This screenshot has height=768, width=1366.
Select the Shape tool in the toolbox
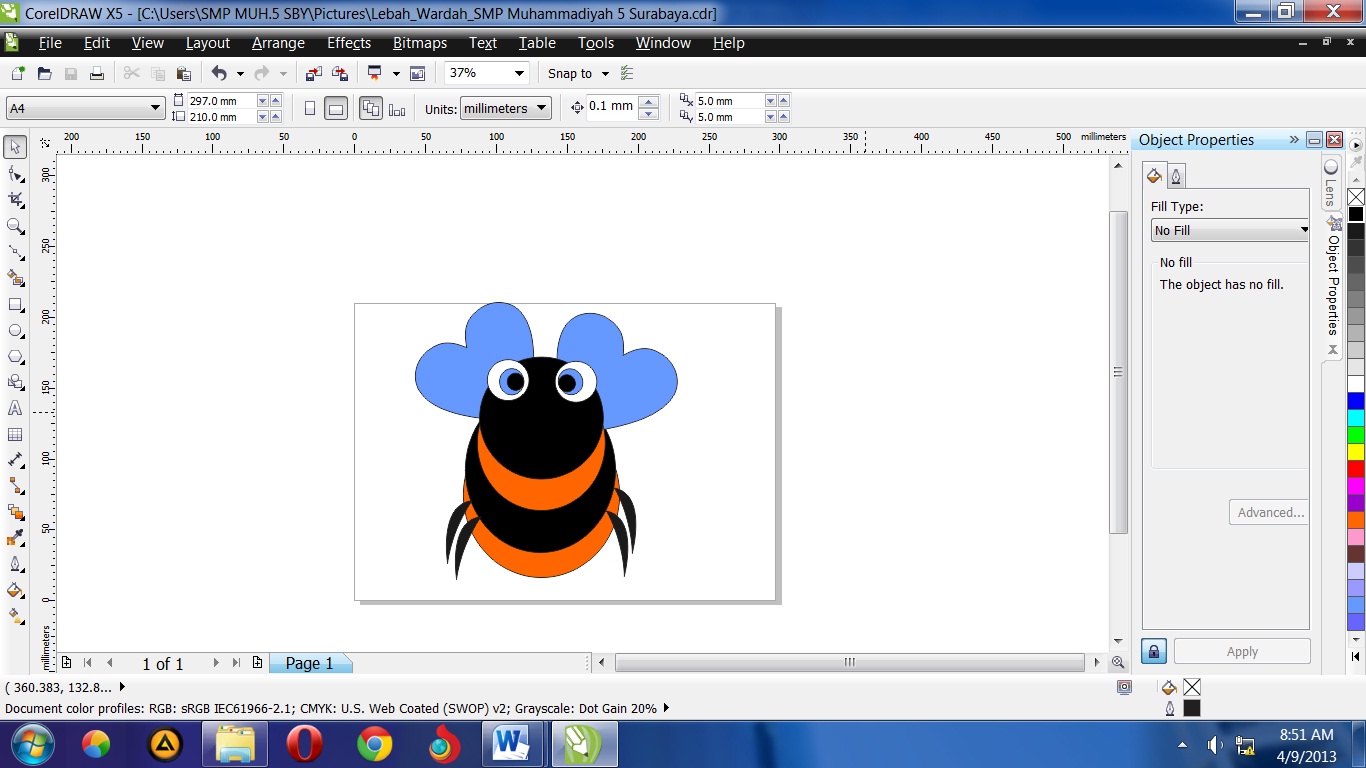tap(15, 174)
